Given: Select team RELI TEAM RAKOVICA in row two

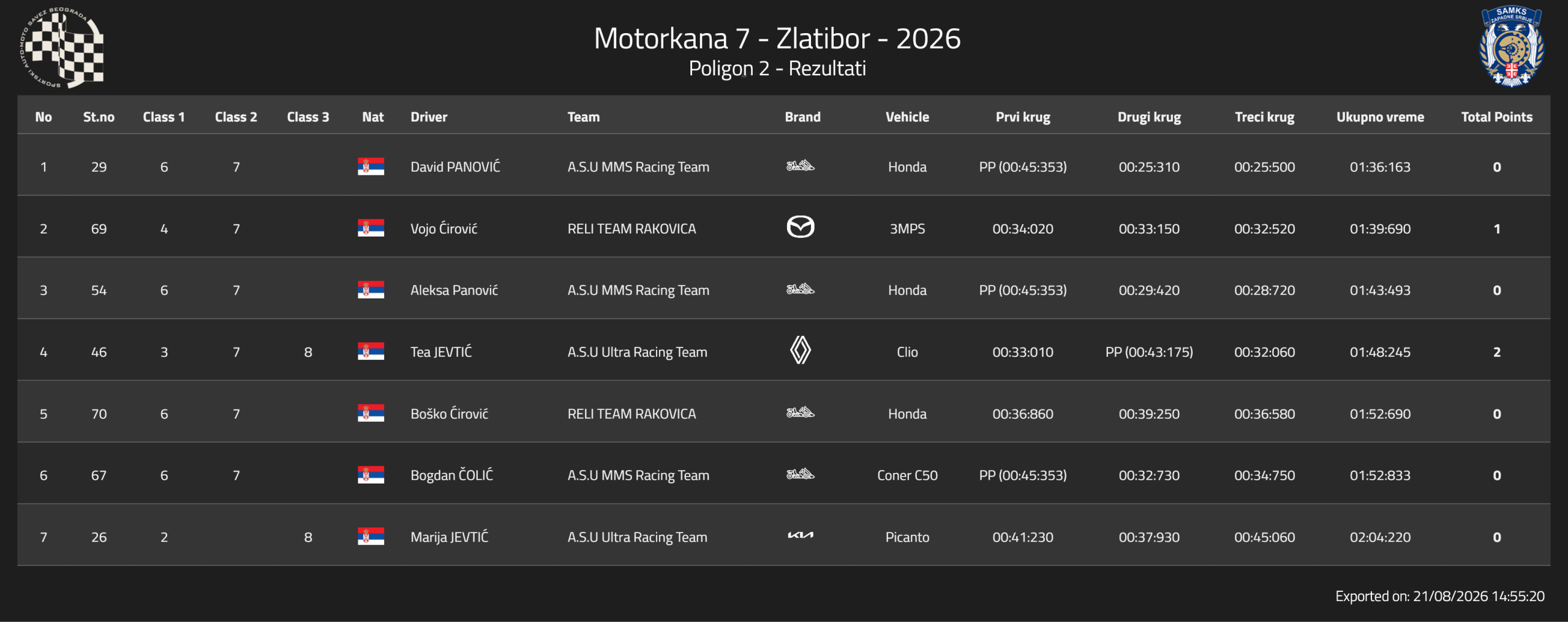Looking at the screenshot, I should [631, 229].
